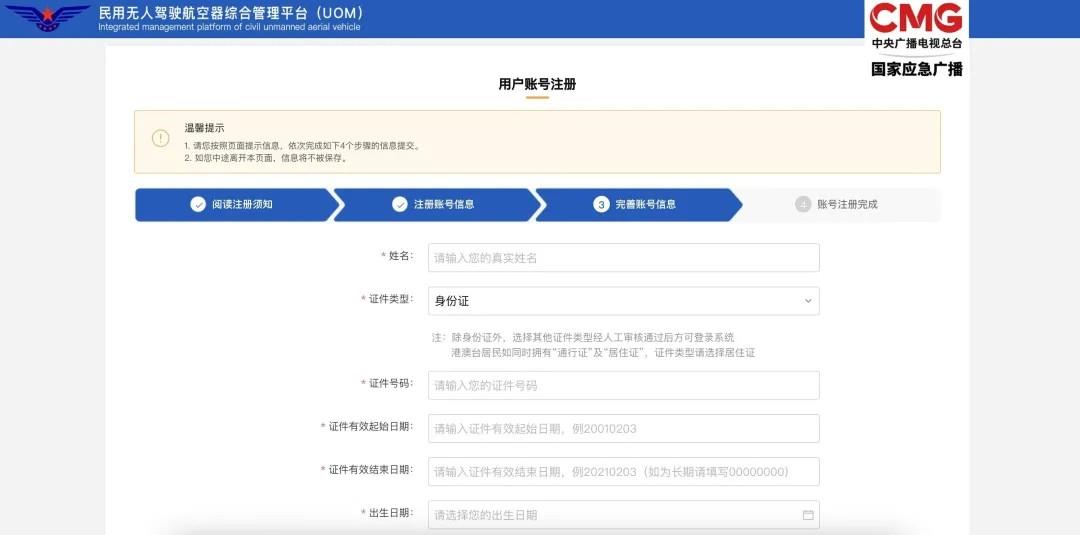Click the step 3 number circle
The width and height of the screenshot is (1080, 535).
pyautogui.click(x=601, y=204)
